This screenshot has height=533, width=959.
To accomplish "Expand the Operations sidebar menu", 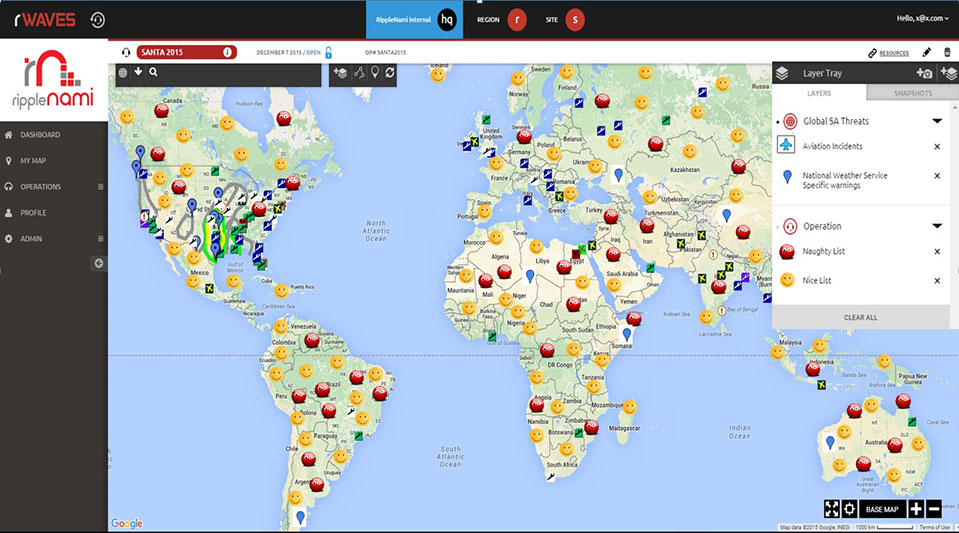I will 100,187.
